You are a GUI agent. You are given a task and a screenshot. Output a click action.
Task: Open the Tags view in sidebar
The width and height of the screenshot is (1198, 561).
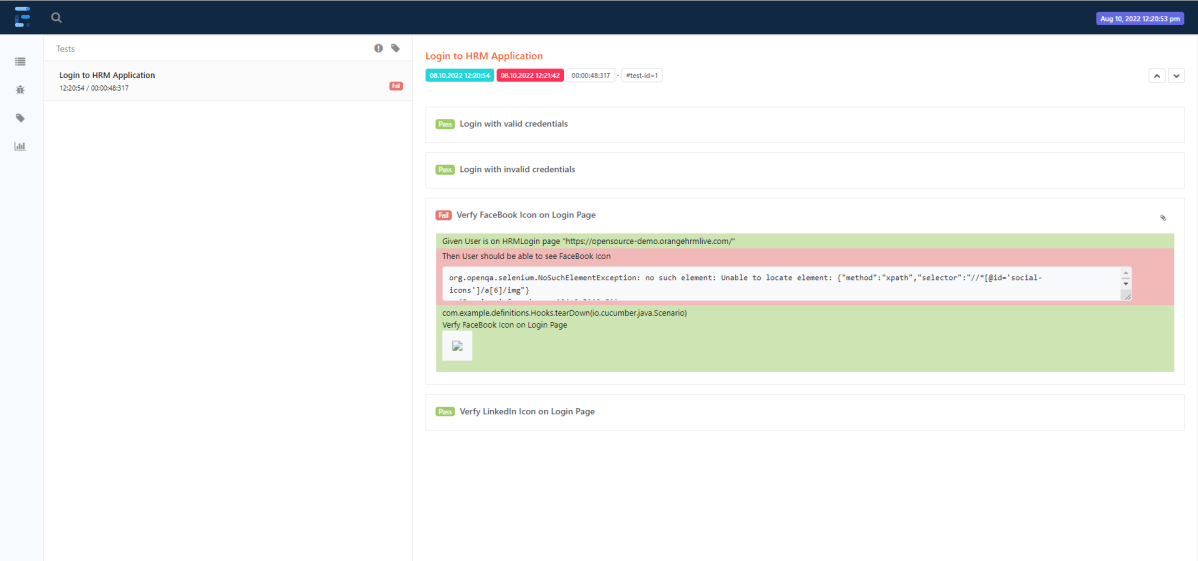20,118
